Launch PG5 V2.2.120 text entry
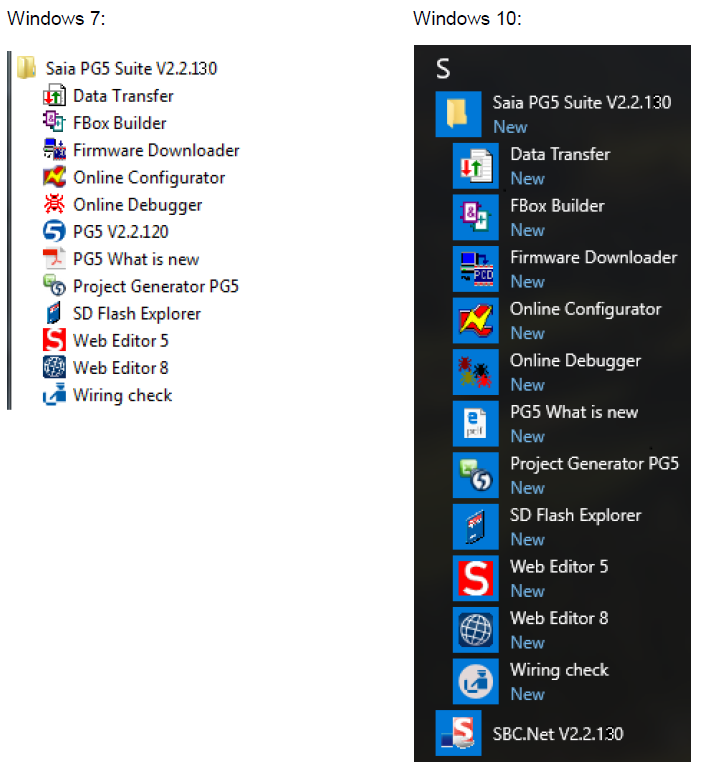The width and height of the screenshot is (701, 766). [121, 232]
